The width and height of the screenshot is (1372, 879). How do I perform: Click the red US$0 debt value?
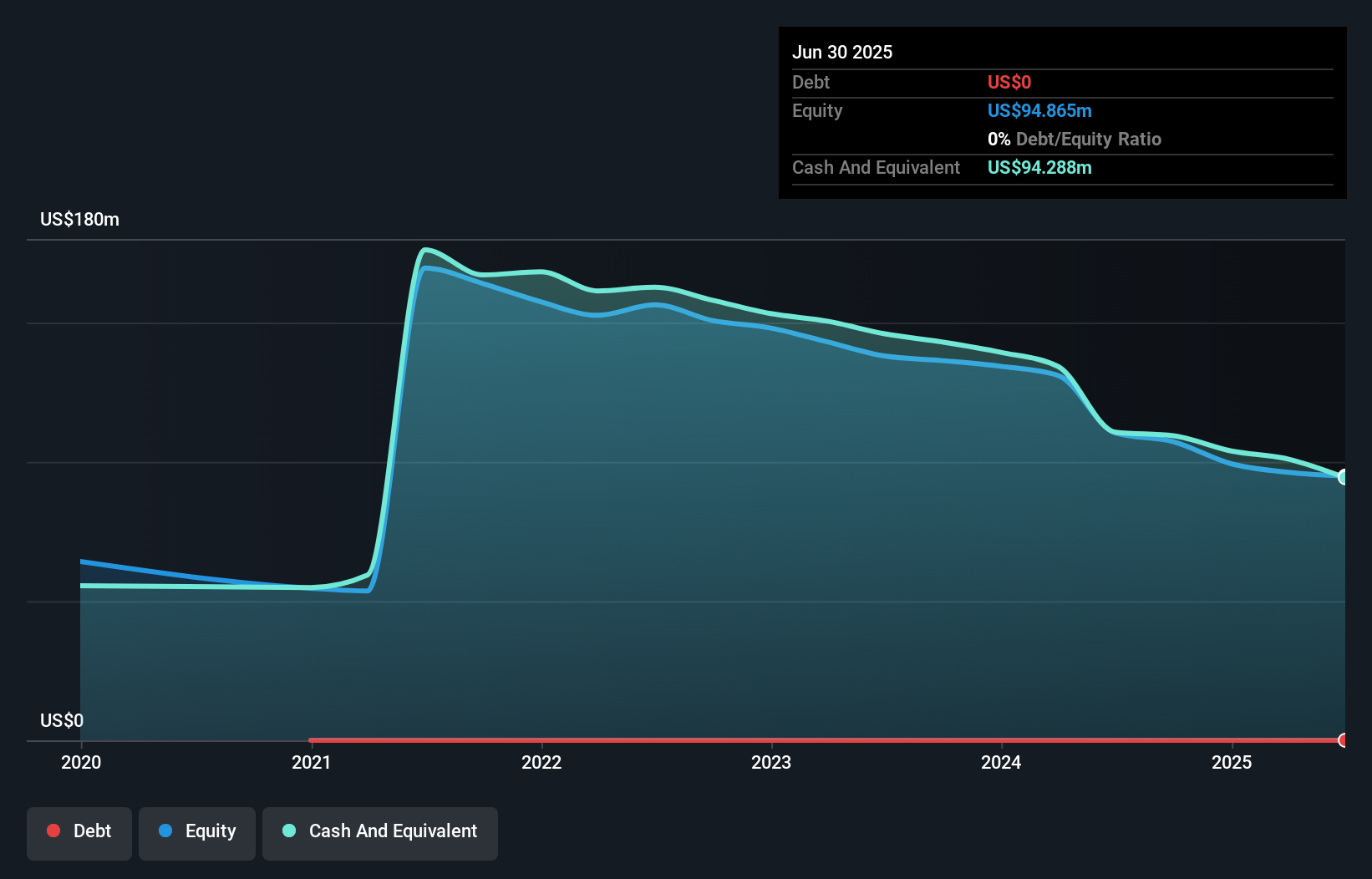tap(1009, 82)
